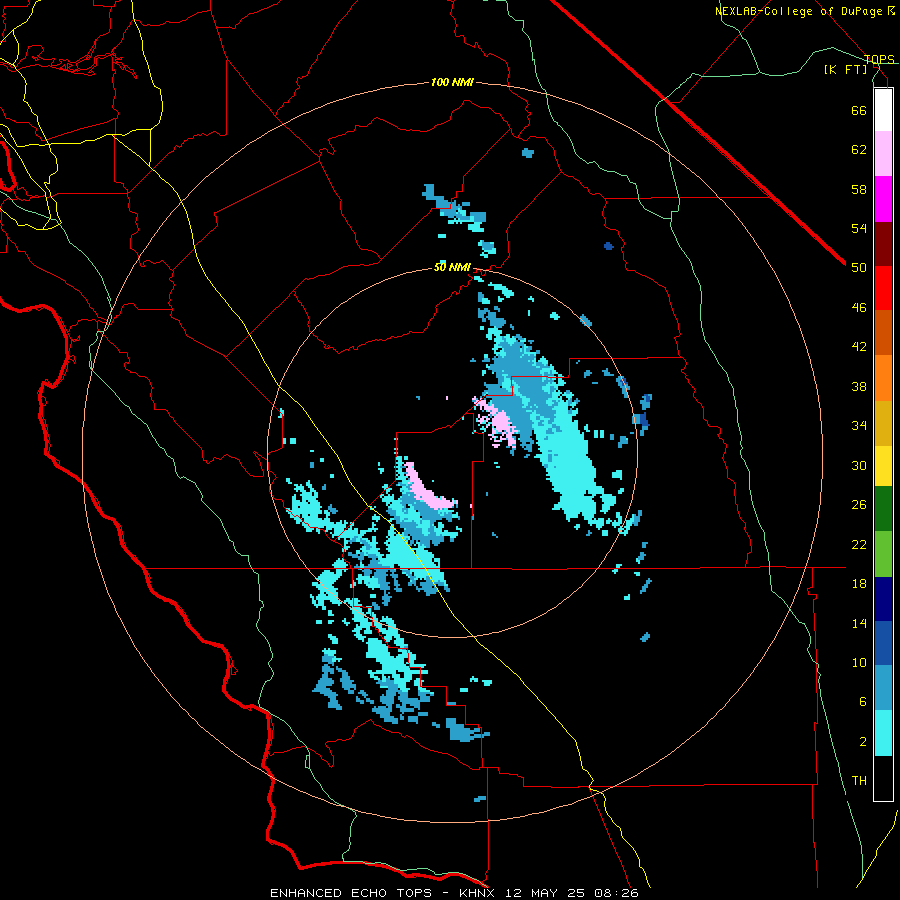Click the navy swatch between 18 and 22
The image size is (900, 900).
883,599
